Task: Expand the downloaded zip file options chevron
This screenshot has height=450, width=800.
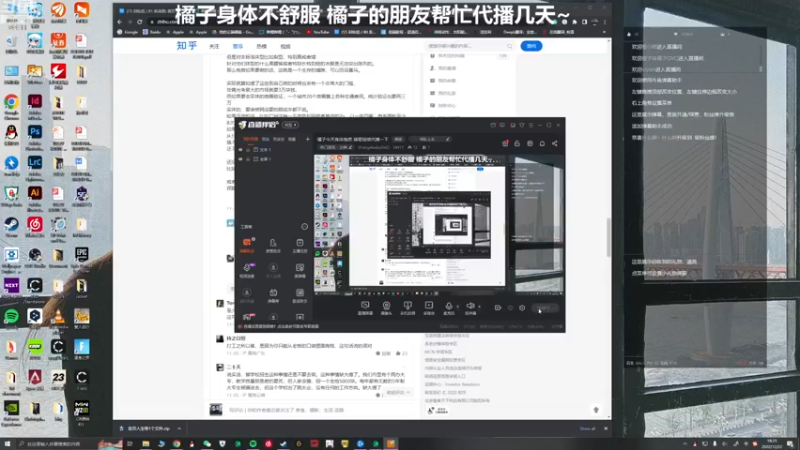Action: point(179,429)
